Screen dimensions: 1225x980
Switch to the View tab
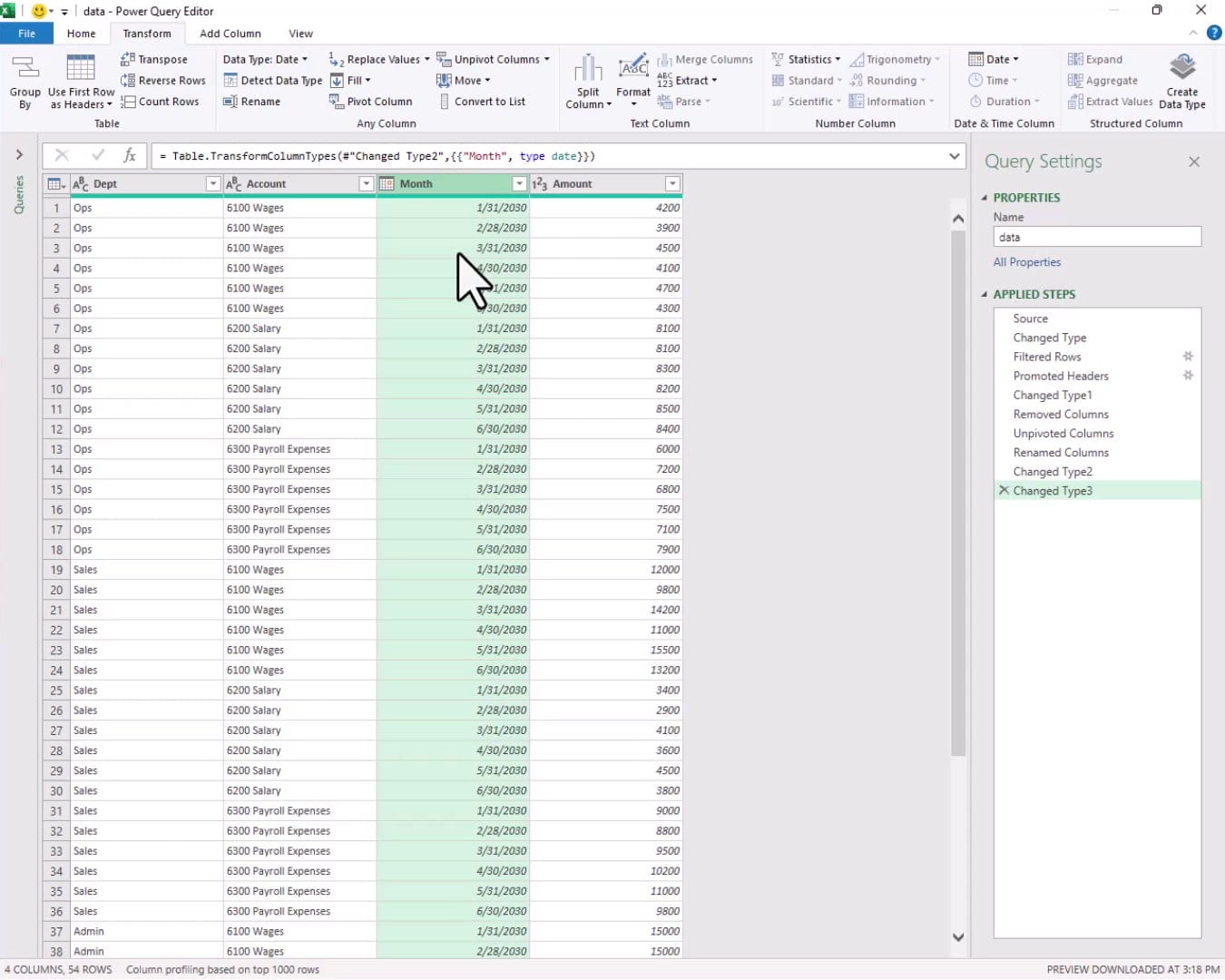click(x=300, y=34)
